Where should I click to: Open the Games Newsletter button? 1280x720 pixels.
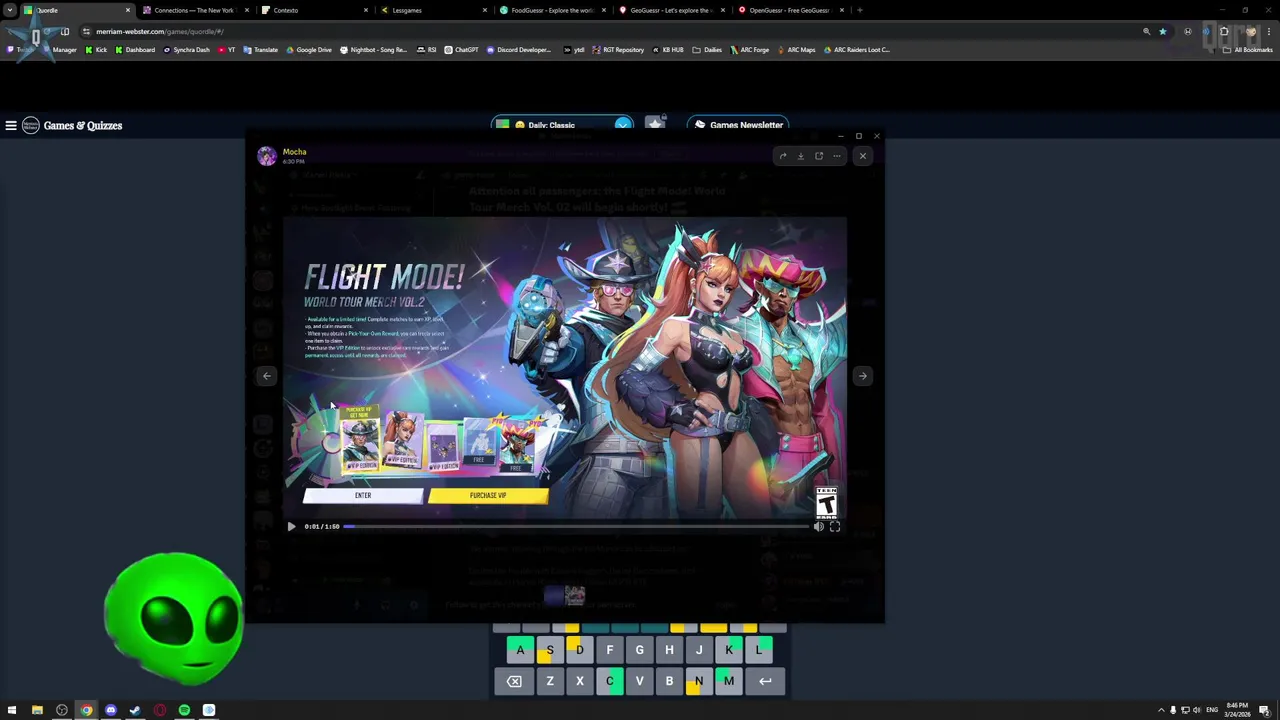tap(738, 125)
